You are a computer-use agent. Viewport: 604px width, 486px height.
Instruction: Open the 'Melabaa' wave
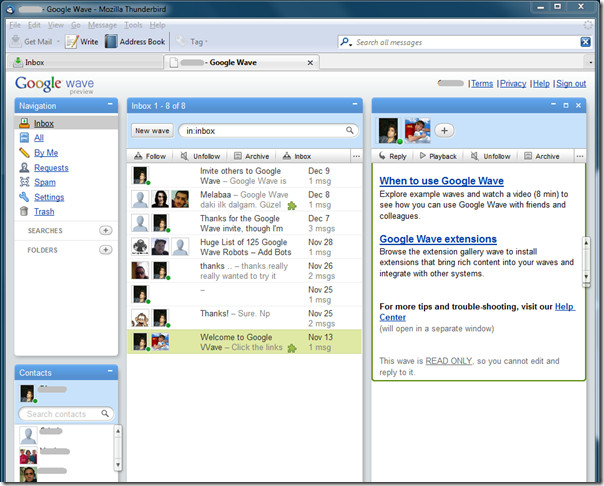(245, 199)
